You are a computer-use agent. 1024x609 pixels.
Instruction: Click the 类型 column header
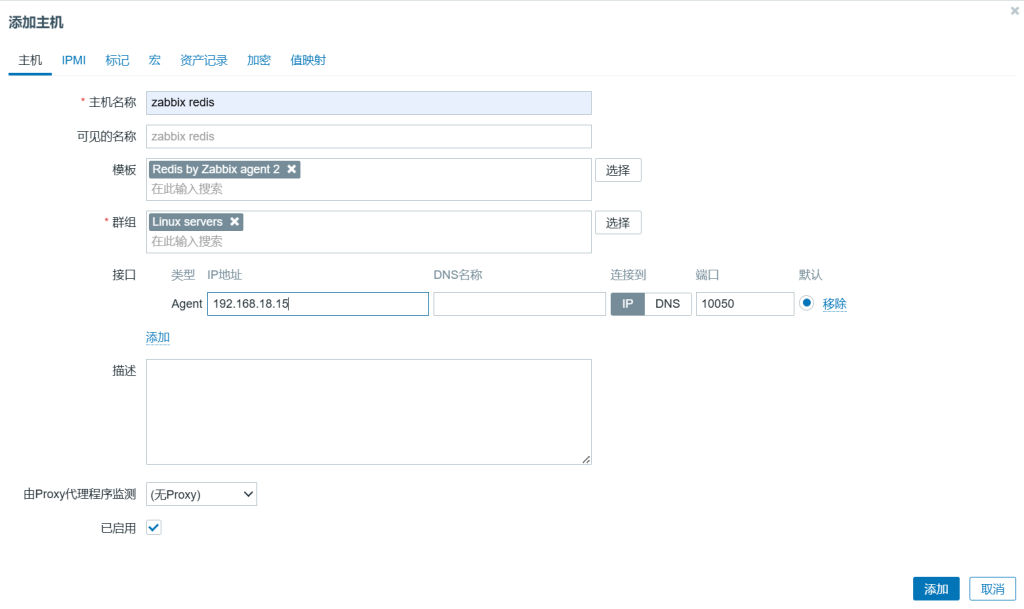(183, 275)
